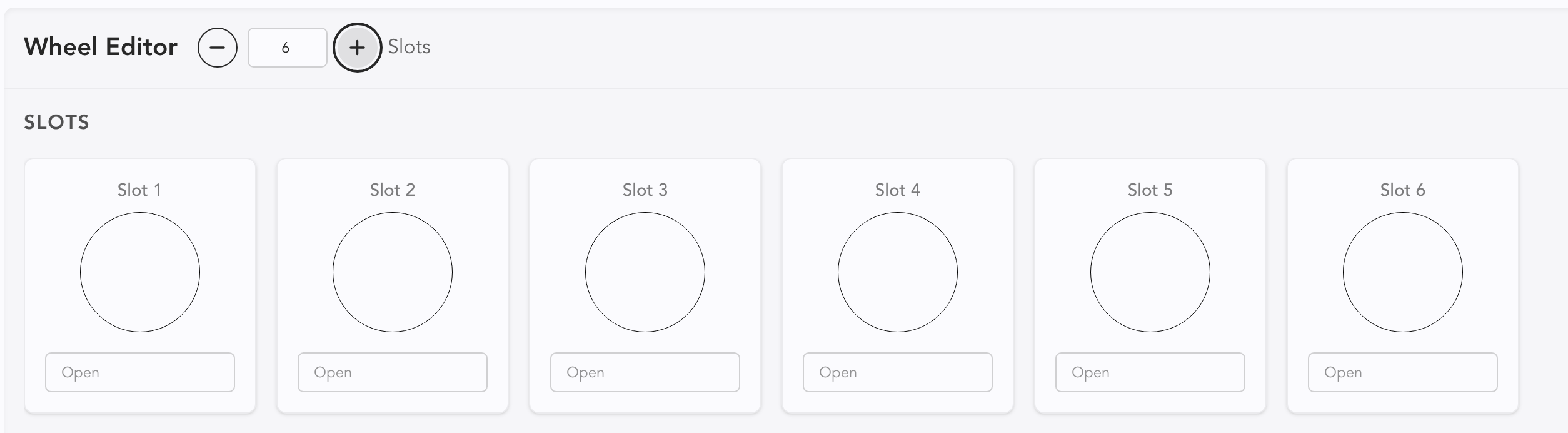Image resolution: width=1568 pixels, height=433 pixels.
Task: Click the SLOTS section label
Action: point(56,122)
